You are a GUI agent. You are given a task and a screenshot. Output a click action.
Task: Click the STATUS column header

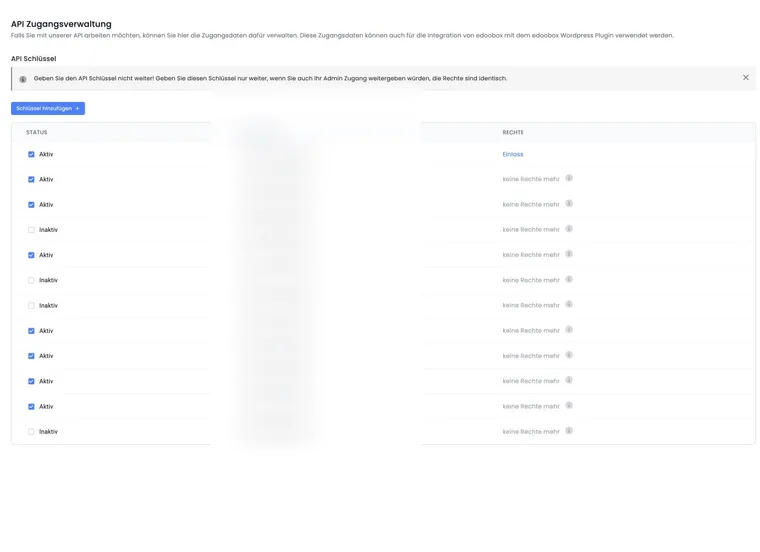point(37,132)
